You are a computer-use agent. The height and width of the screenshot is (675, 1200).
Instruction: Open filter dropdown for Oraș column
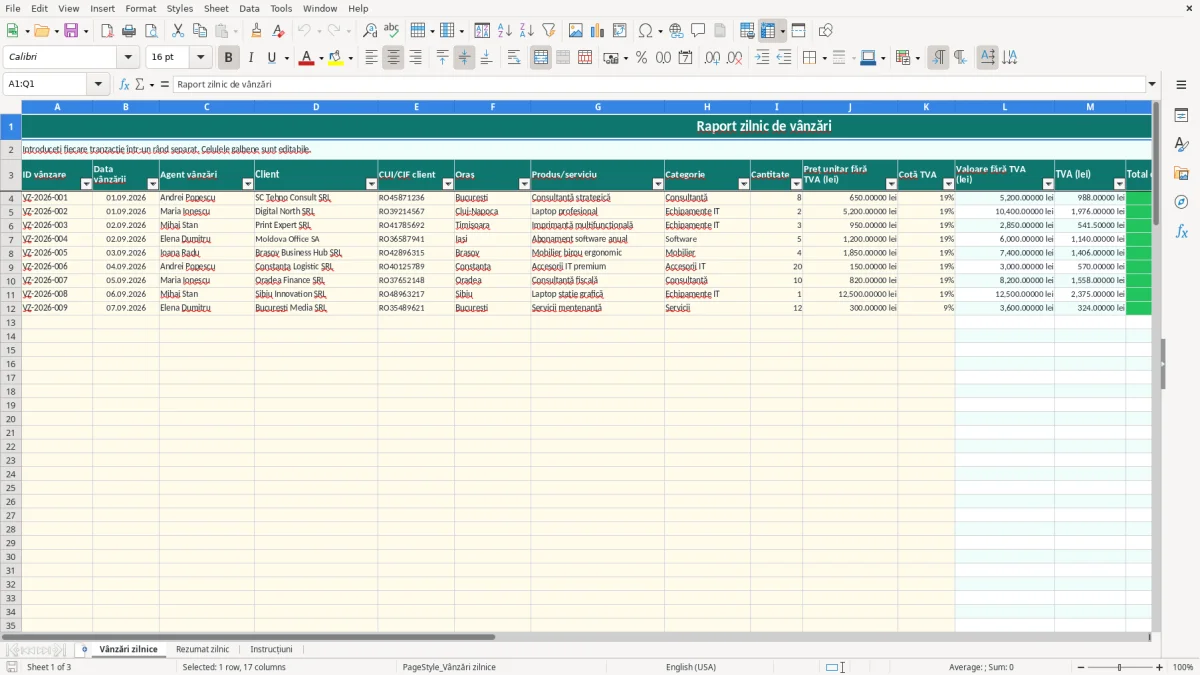[x=524, y=184]
